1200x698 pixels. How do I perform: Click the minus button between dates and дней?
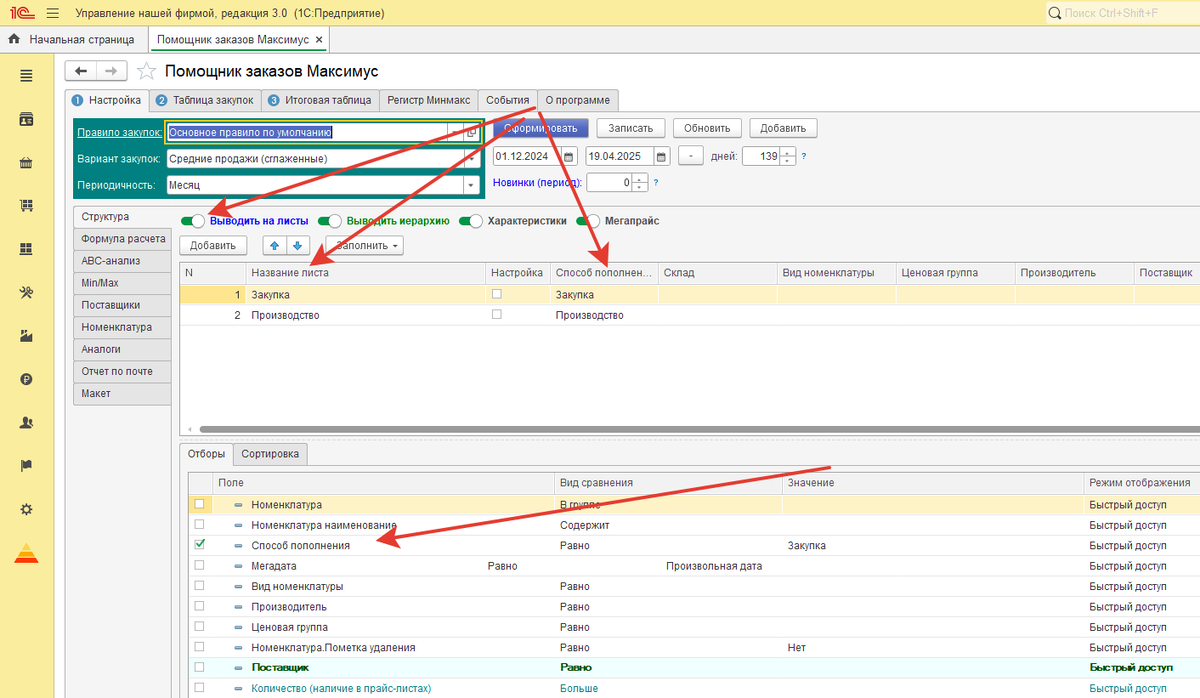coord(690,157)
